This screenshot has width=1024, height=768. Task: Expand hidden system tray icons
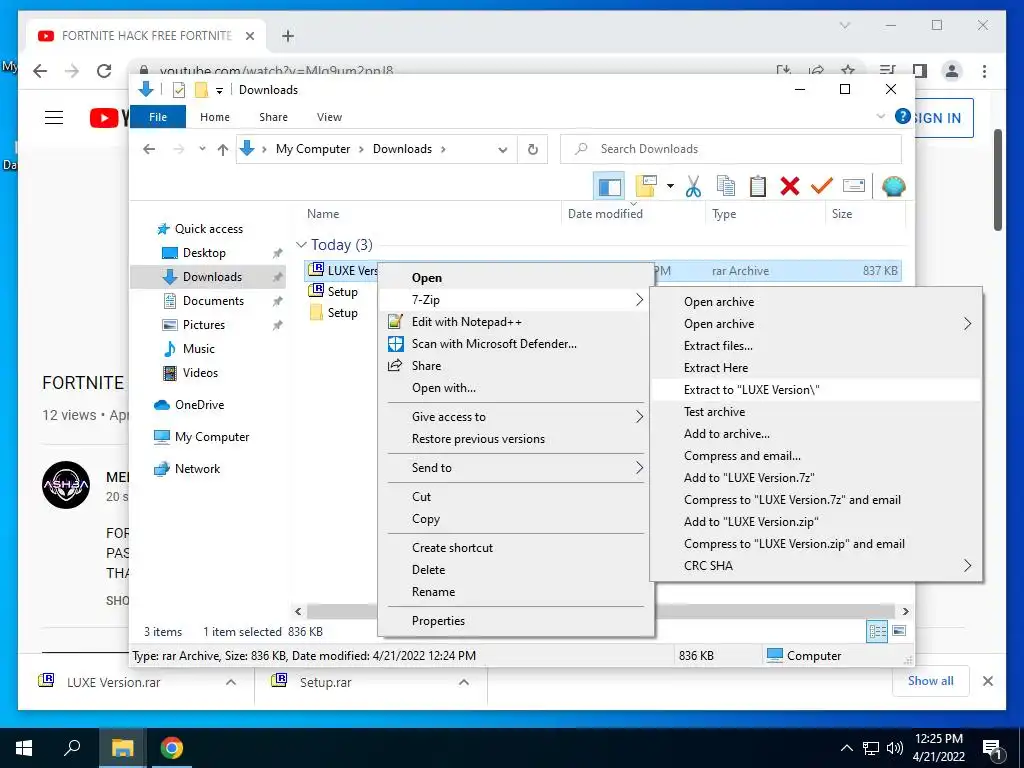tap(846, 748)
